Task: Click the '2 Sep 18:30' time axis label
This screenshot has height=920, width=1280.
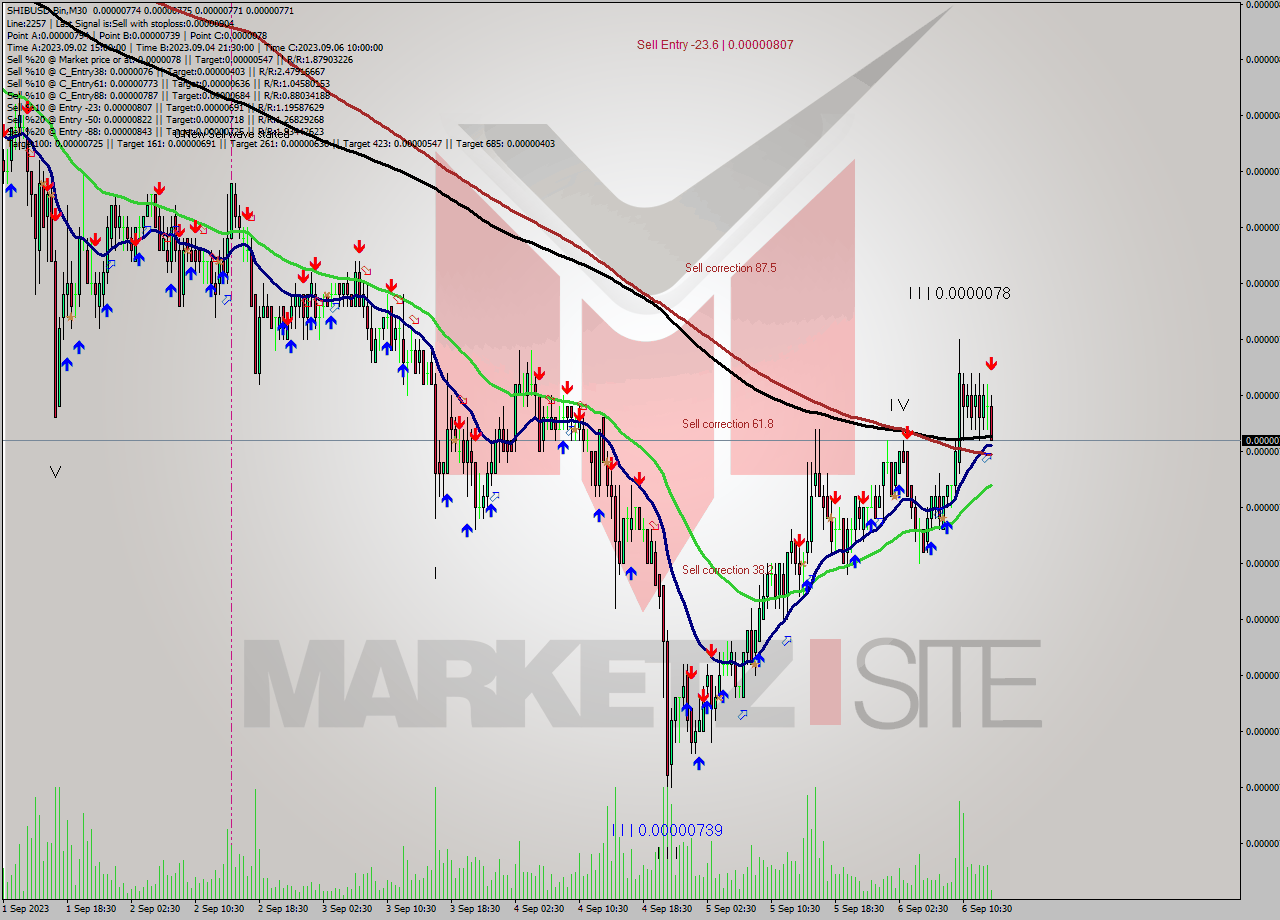Action: coord(282,908)
